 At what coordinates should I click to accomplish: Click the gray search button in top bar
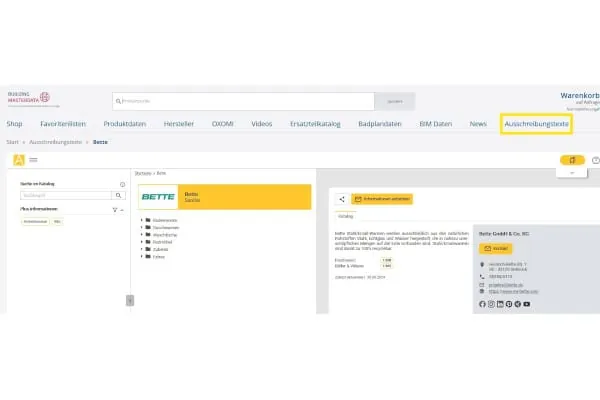[x=395, y=101]
